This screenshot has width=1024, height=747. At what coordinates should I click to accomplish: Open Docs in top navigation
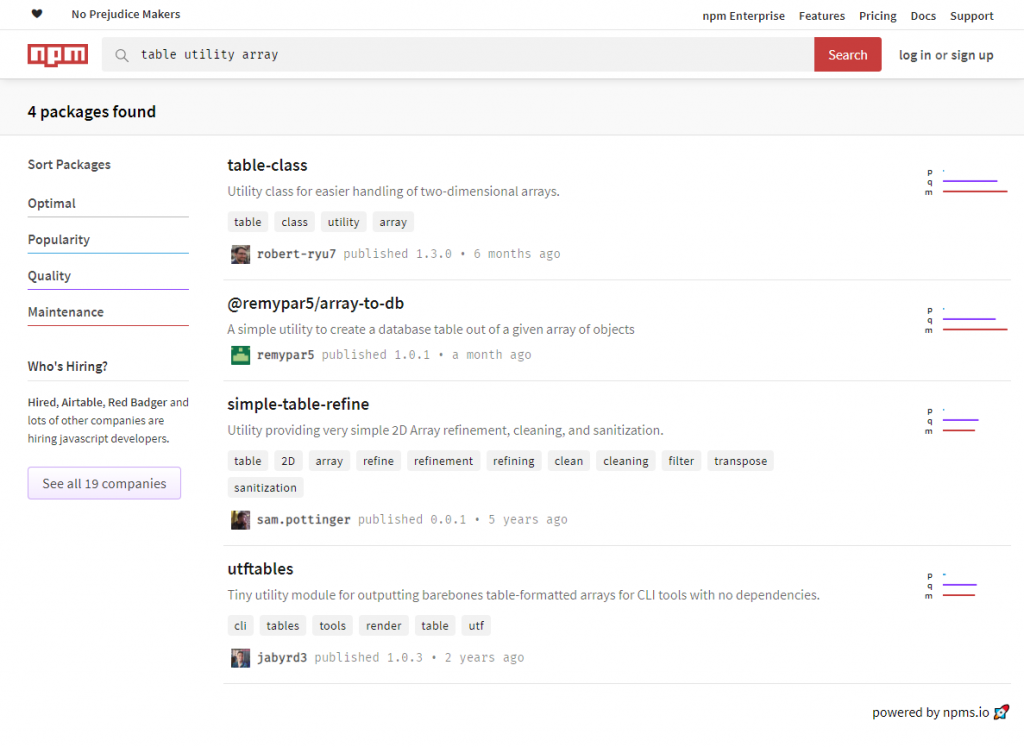coord(923,16)
